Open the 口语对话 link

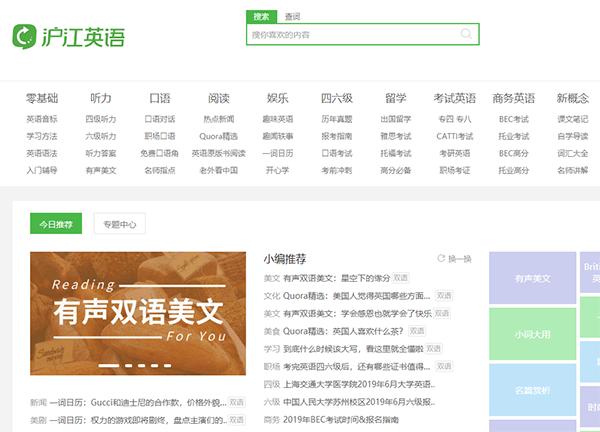tap(160, 119)
